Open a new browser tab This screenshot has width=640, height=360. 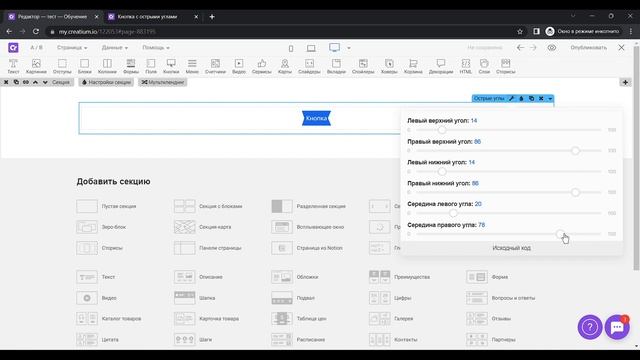[x=212, y=17]
